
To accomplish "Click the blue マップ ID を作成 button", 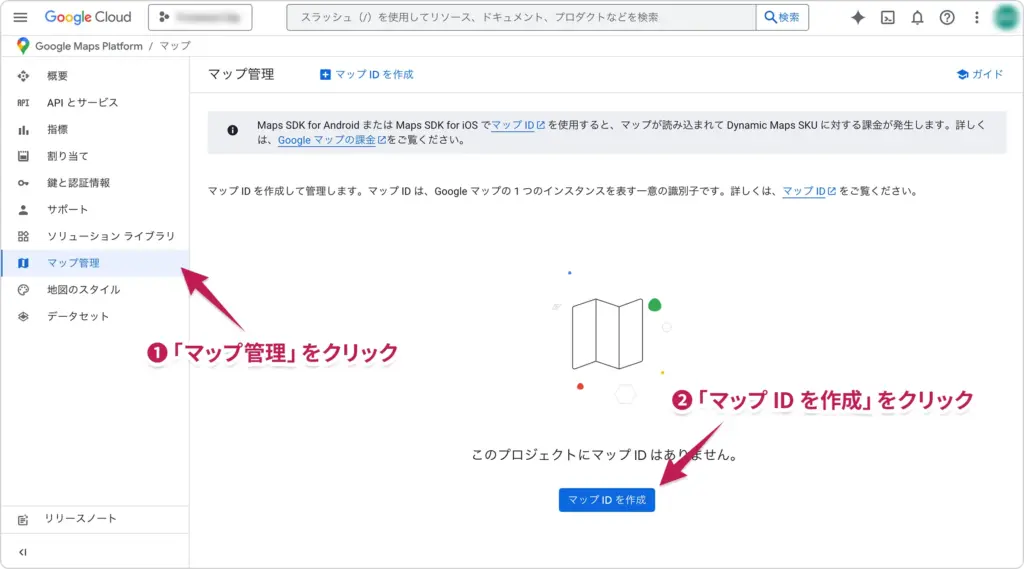I will coord(607,500).
